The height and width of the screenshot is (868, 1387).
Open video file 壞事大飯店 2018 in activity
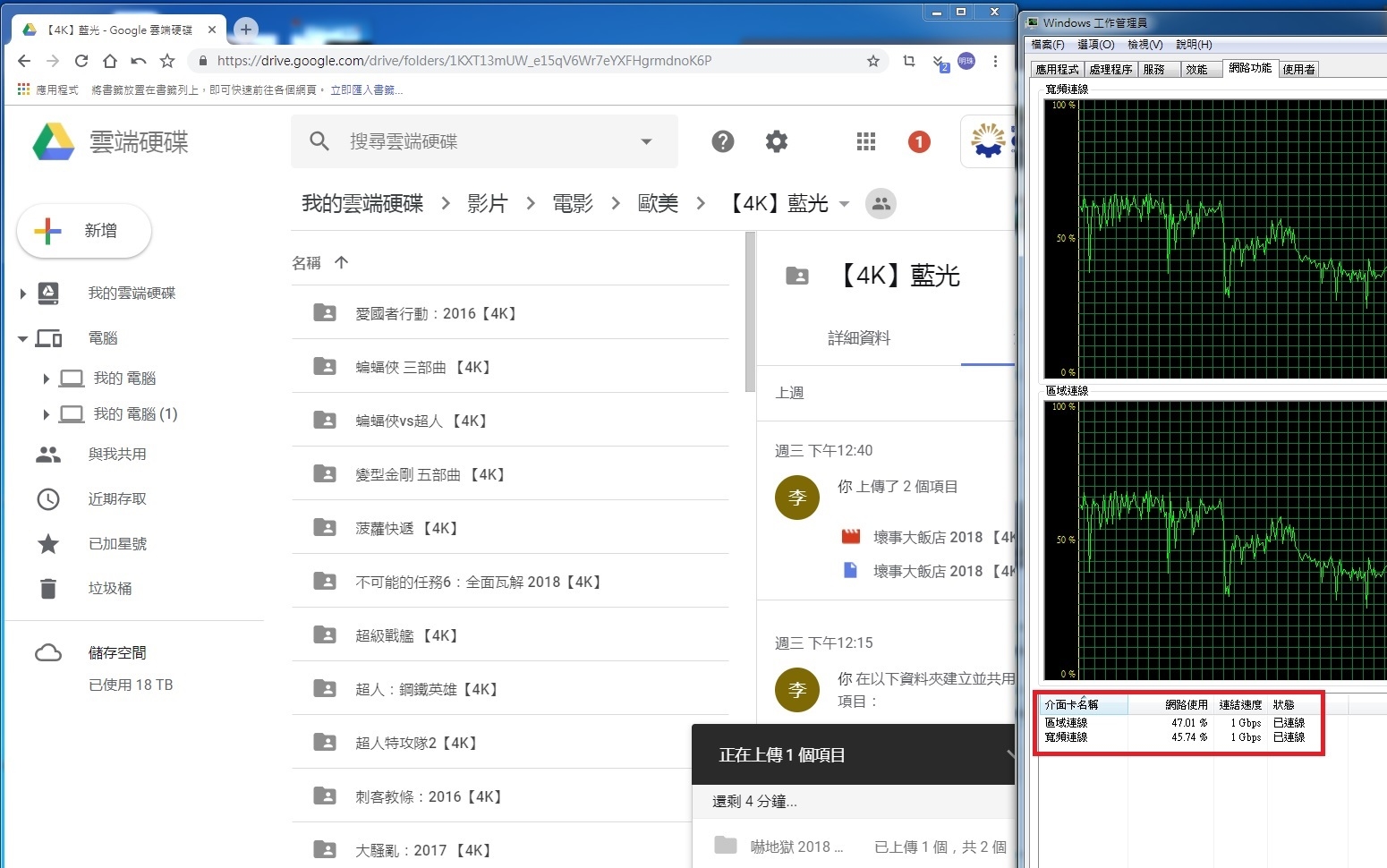(x=928, y=537)
